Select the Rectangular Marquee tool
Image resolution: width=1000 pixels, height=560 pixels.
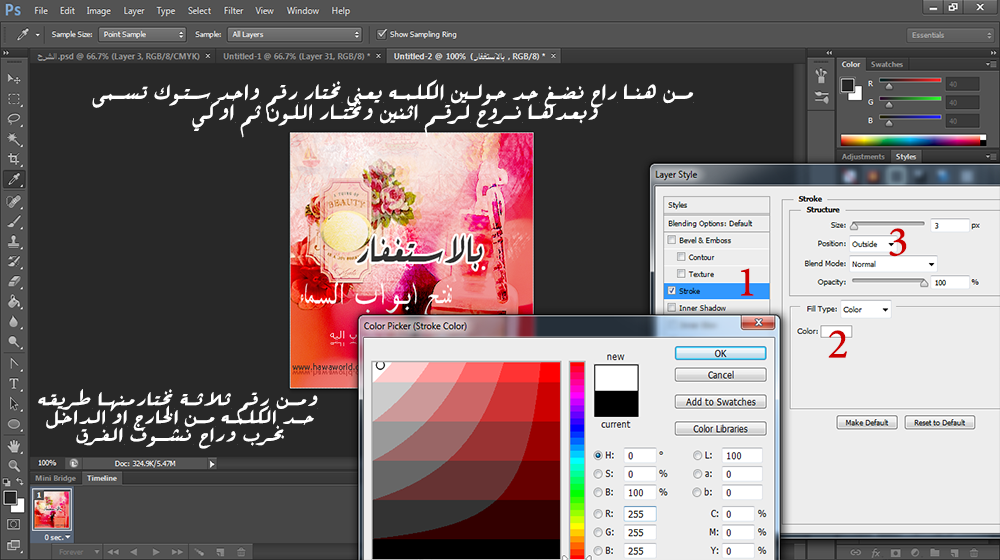pyautogui.click(x=14, y=99)
